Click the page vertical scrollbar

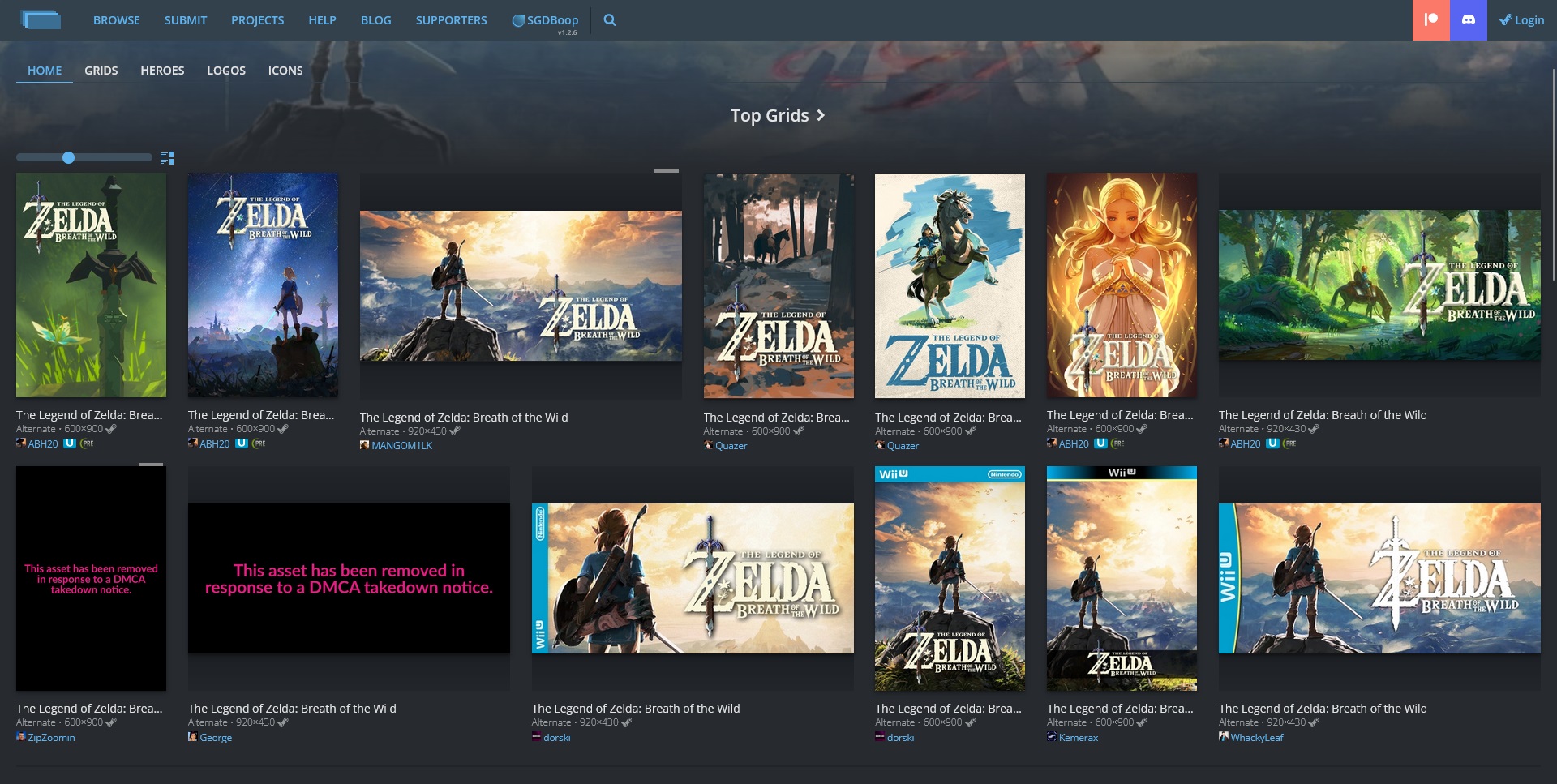click(1553, 174)
